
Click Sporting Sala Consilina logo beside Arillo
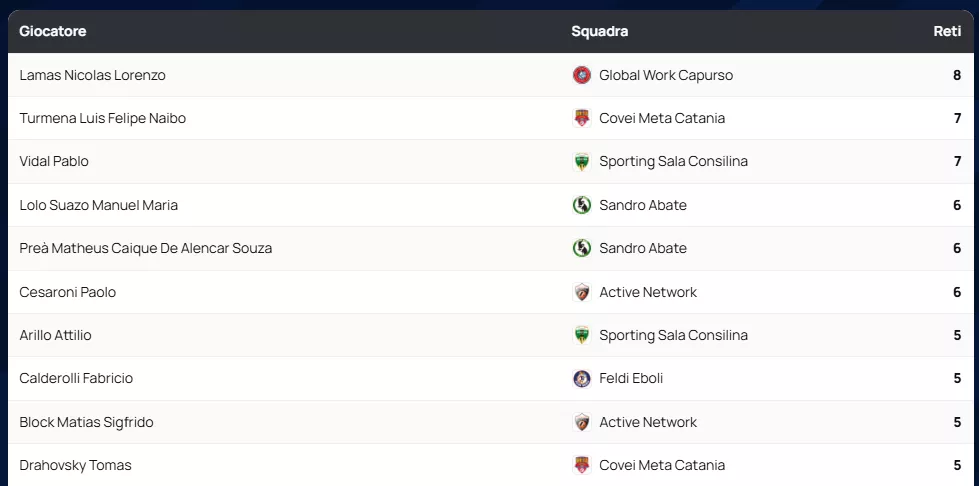click(581, 335)
